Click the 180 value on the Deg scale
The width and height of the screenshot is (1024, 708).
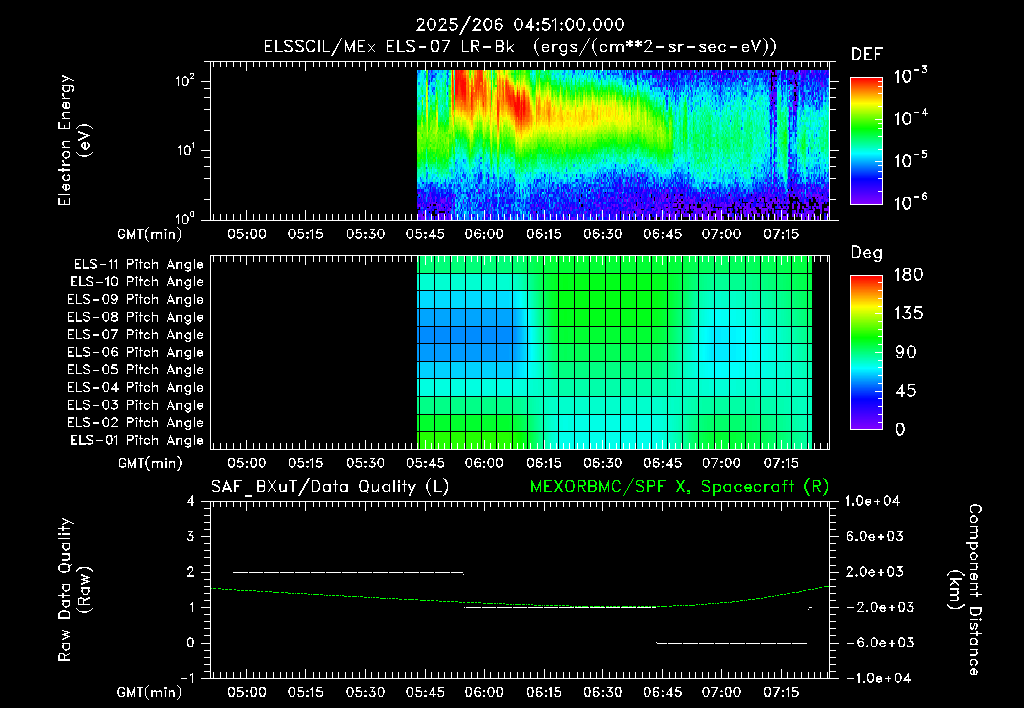click(909, 274)
